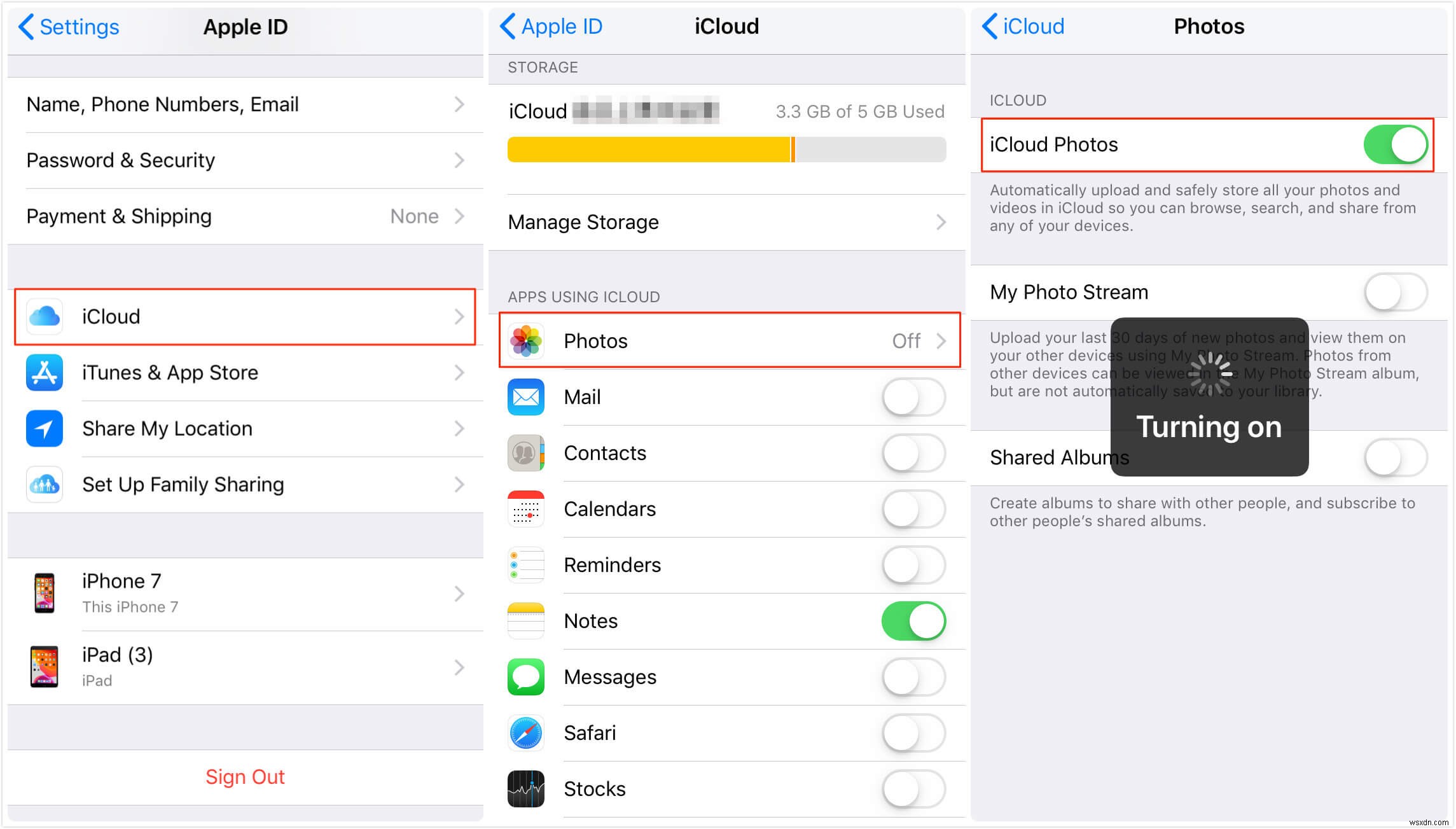This screenshot has height=829, width=1456.
Task: Open Set Up Family Sharing
Action: tap(241, 484)
